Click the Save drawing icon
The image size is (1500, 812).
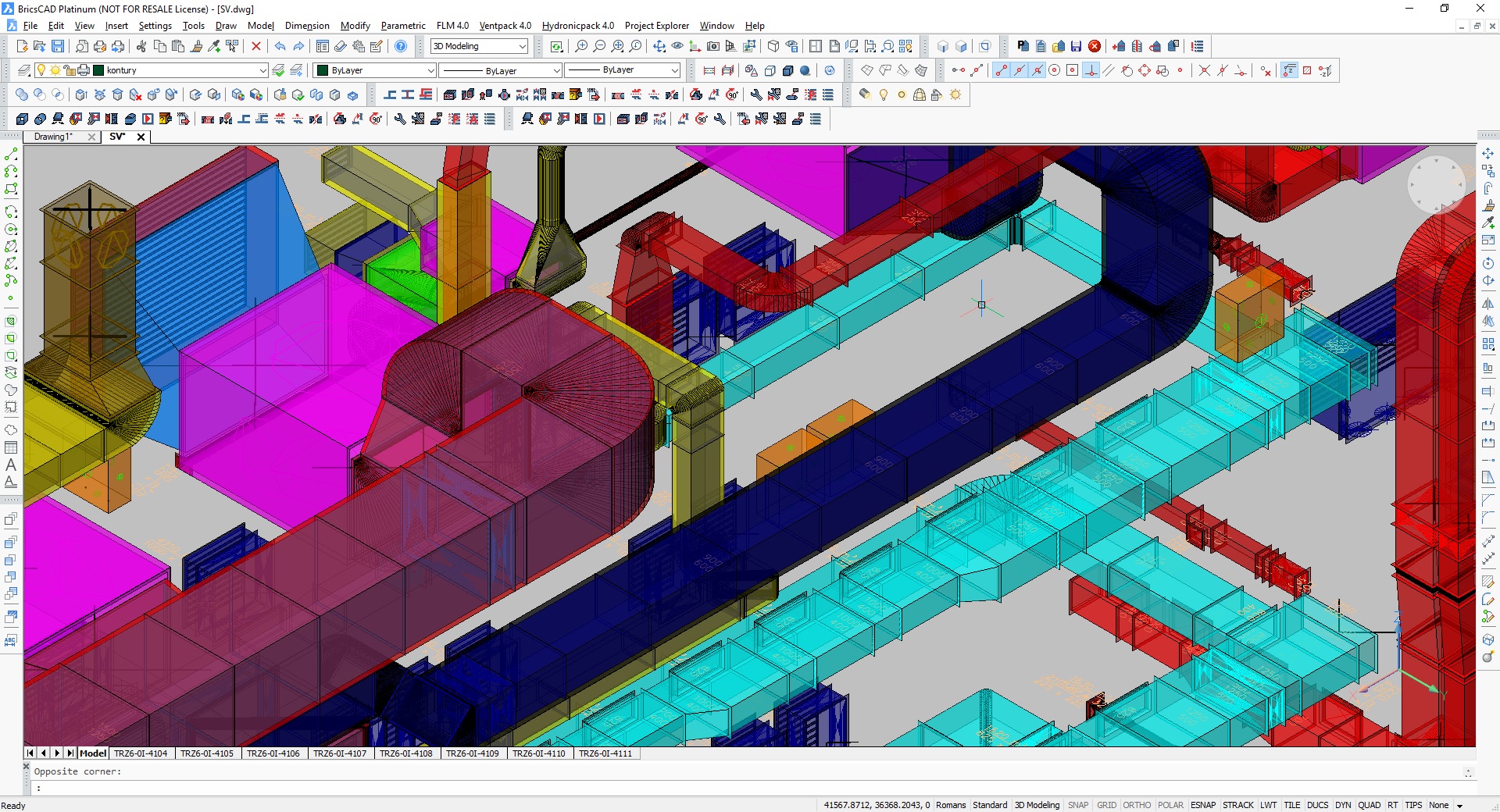[x=57, y=47]
